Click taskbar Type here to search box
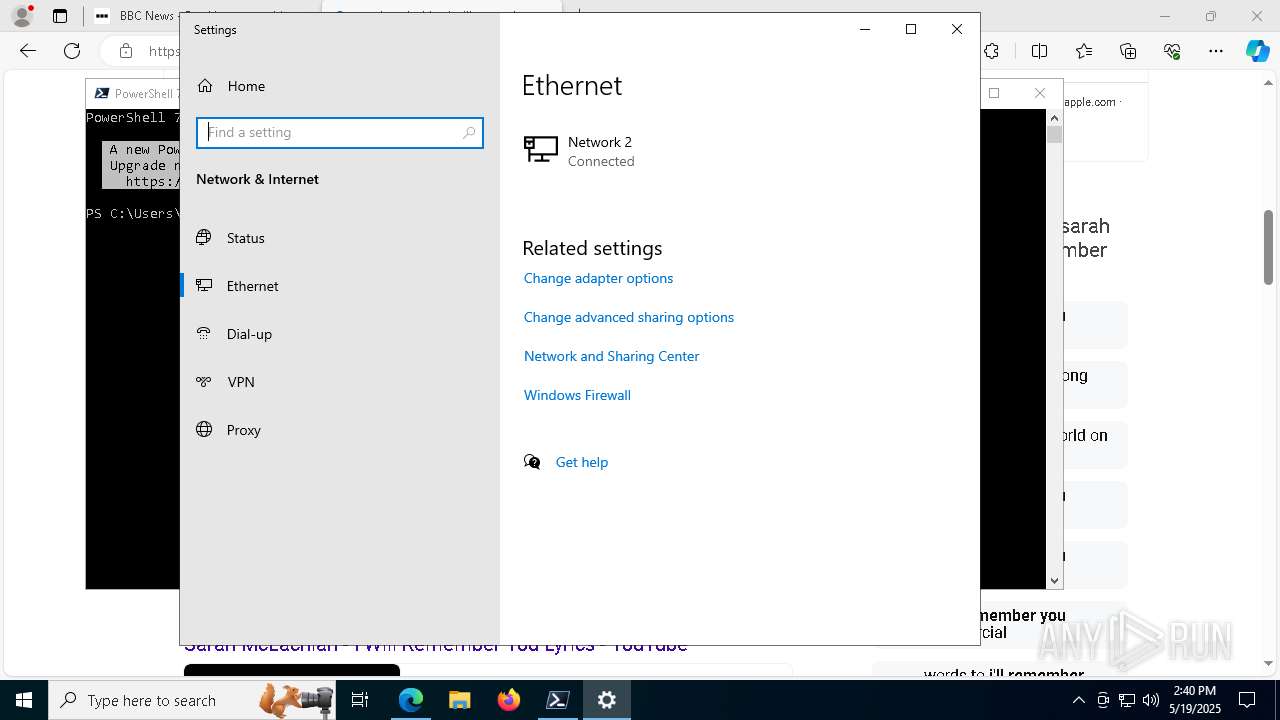This screenshot has width=1280, height=720. tap(192, 700)
